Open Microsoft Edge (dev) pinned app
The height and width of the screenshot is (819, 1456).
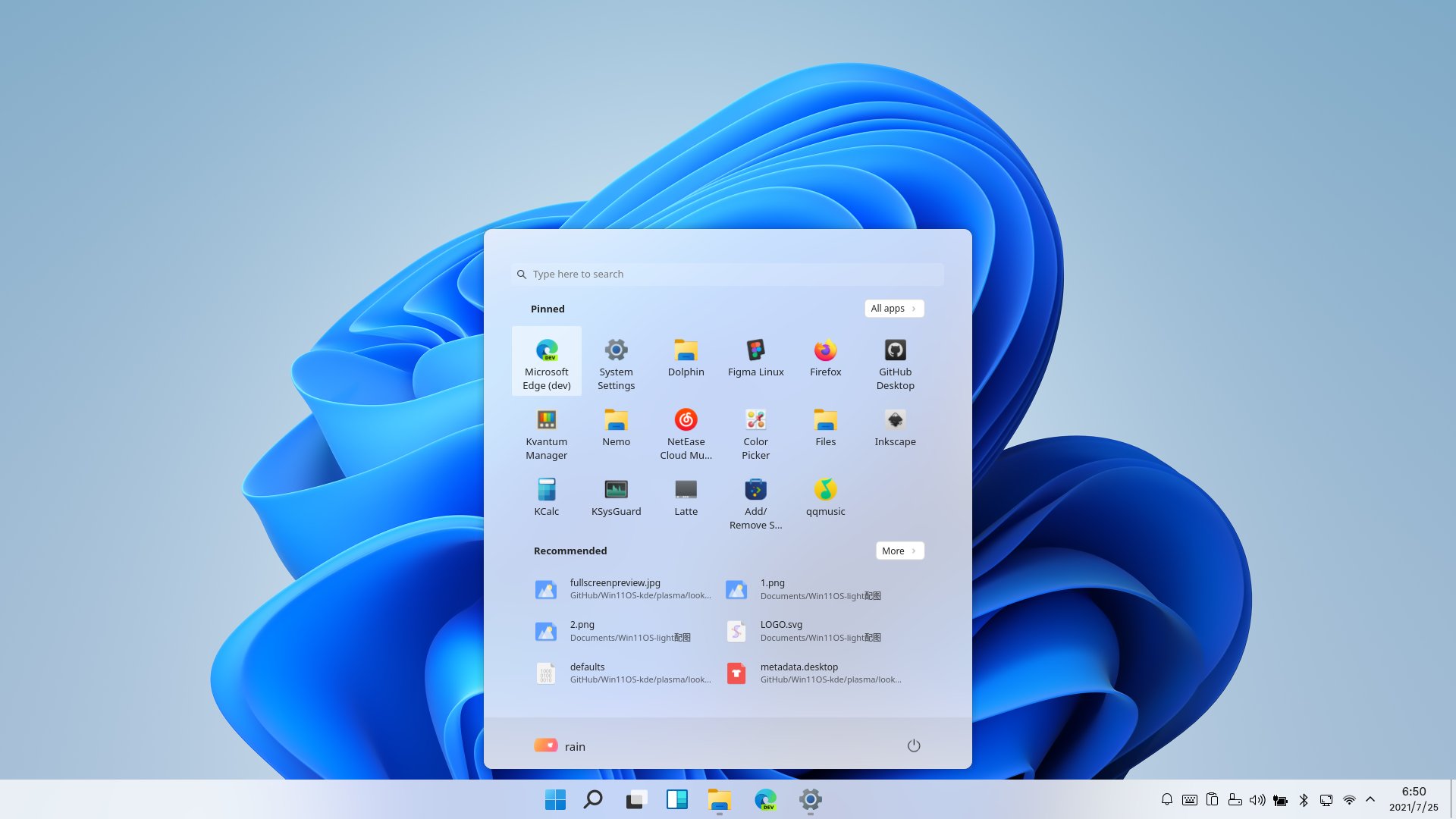tap(546, 361)
